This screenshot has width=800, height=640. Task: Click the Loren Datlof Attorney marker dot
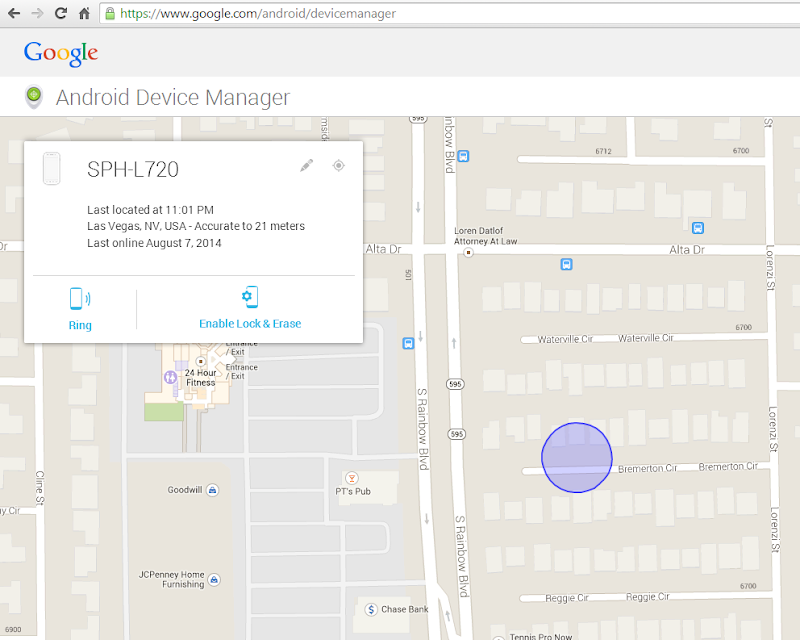tap(468, 252)
